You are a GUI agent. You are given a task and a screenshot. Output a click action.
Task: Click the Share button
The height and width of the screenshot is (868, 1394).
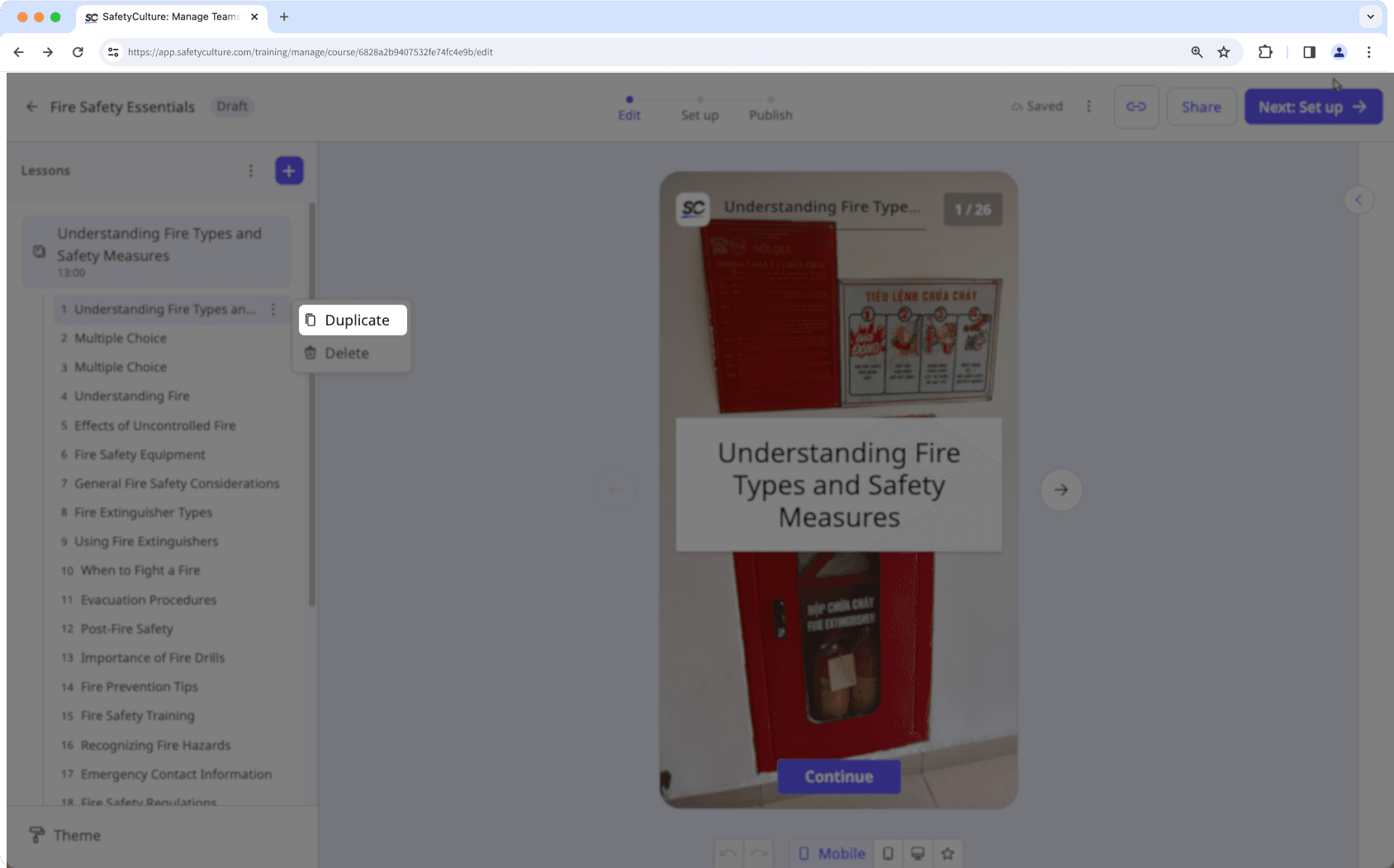point(1202,107)
